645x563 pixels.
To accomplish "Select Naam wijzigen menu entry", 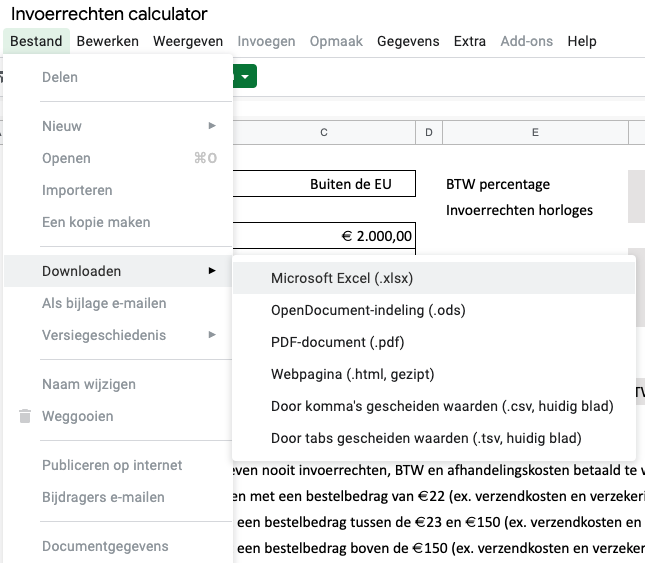I will 89,384.
